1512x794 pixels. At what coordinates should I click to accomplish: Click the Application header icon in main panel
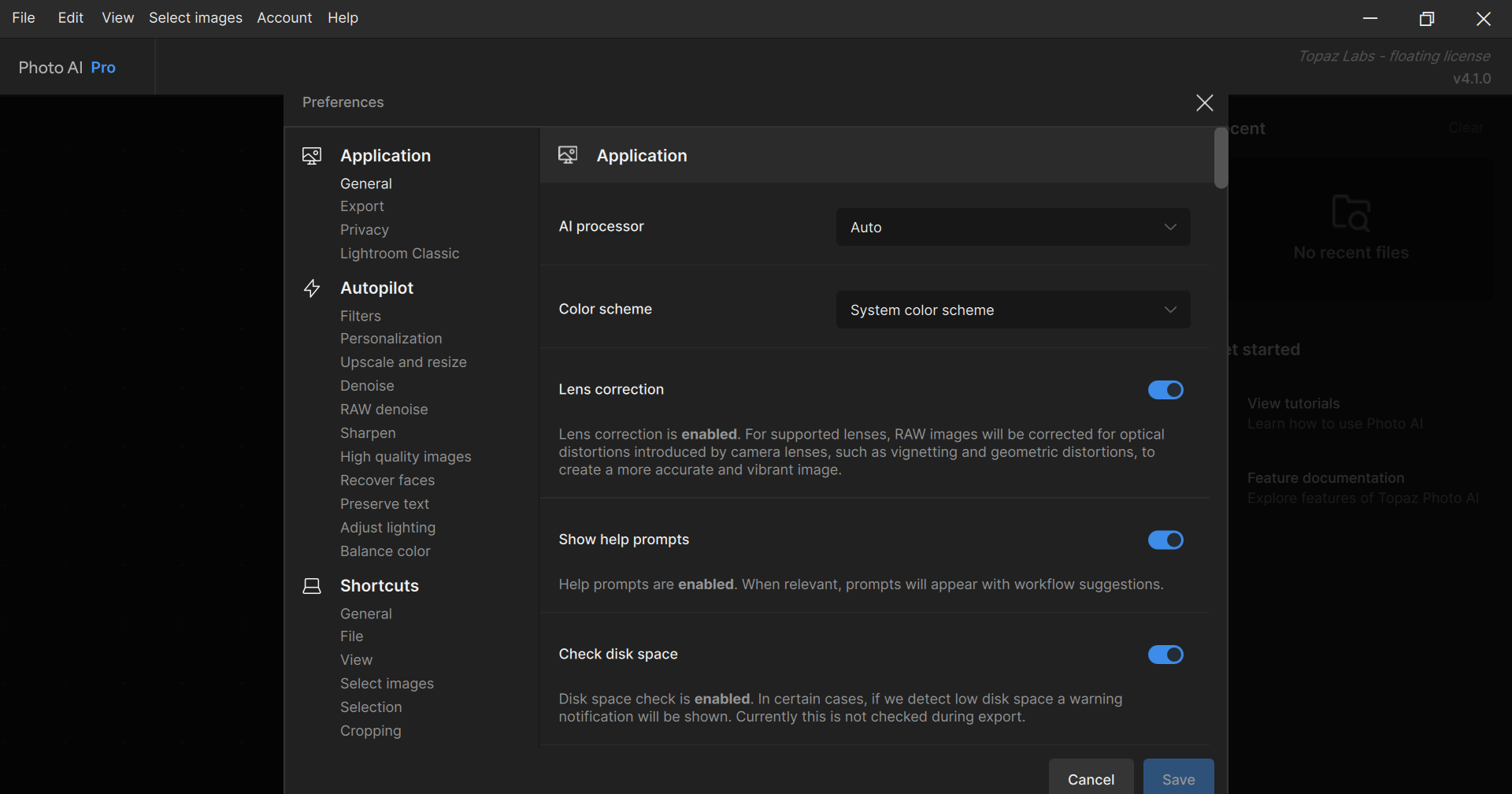pyautogui.click(x=568, y=155)
